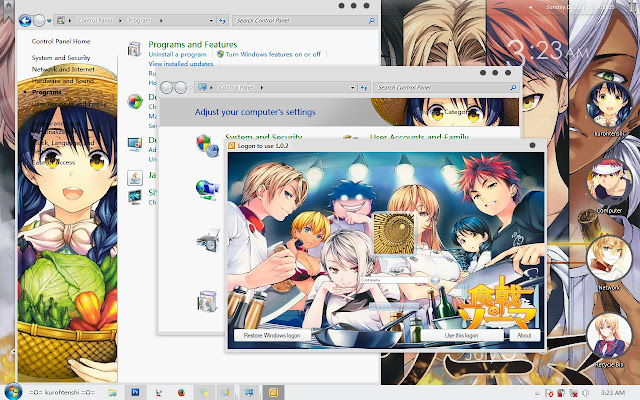The width and height of the screenshot is (640, 400).
Task: Click the search magnifier in the middle Control Panel window
Action: pos(513,87)
